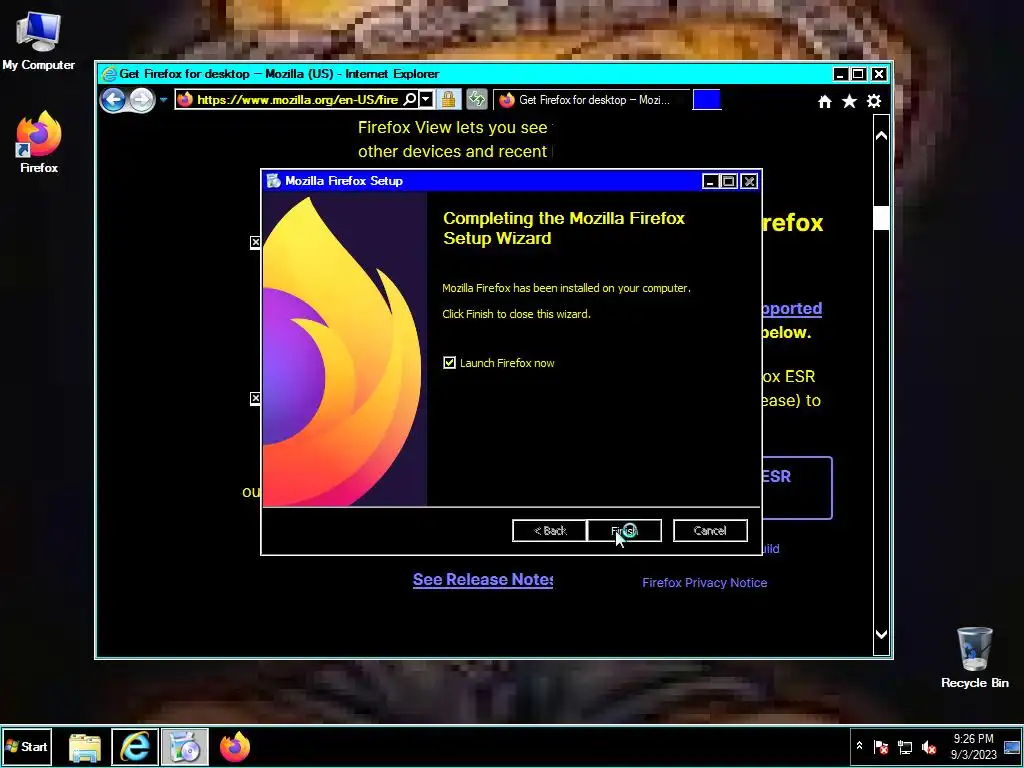Open File Explorer from taskbar
Viewport: 1024px width, 768px height.
pos(85,747)
